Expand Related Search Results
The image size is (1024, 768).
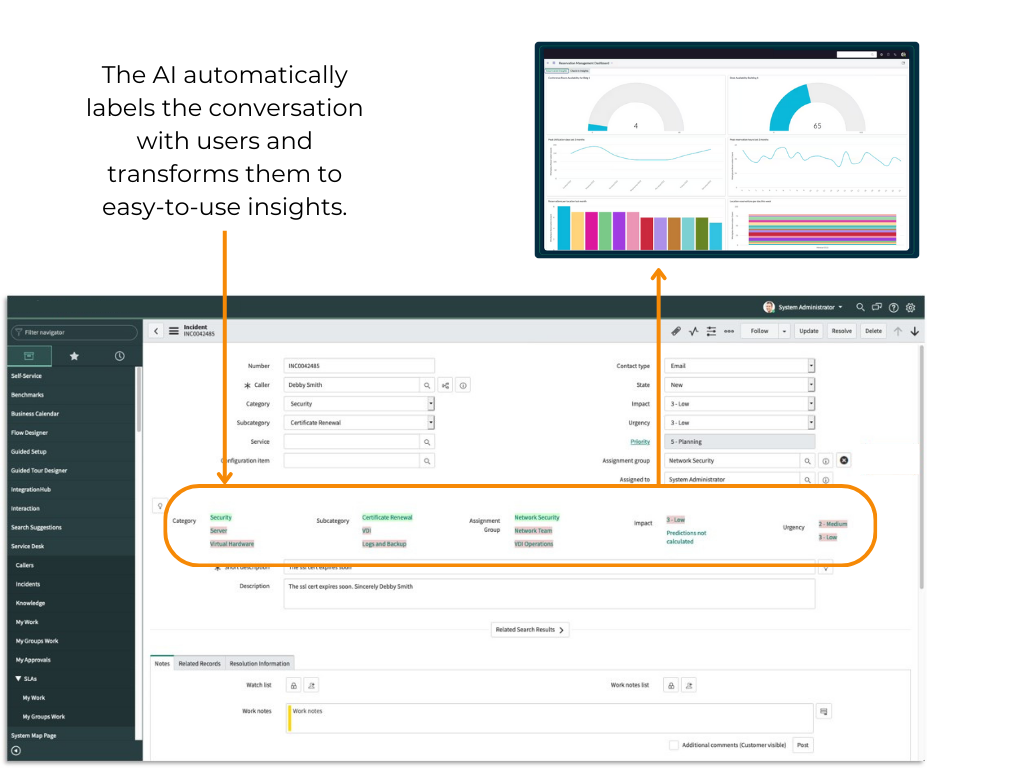530,630
